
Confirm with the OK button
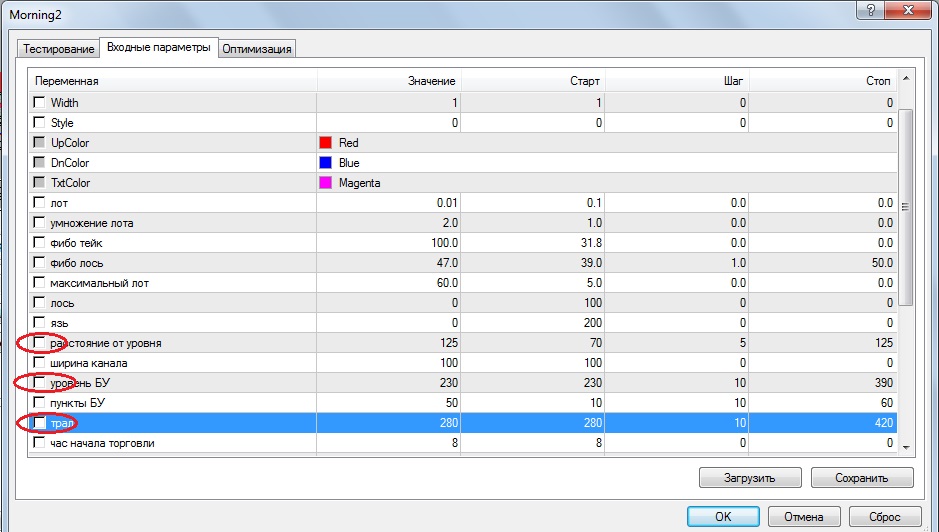coord(723,516)
